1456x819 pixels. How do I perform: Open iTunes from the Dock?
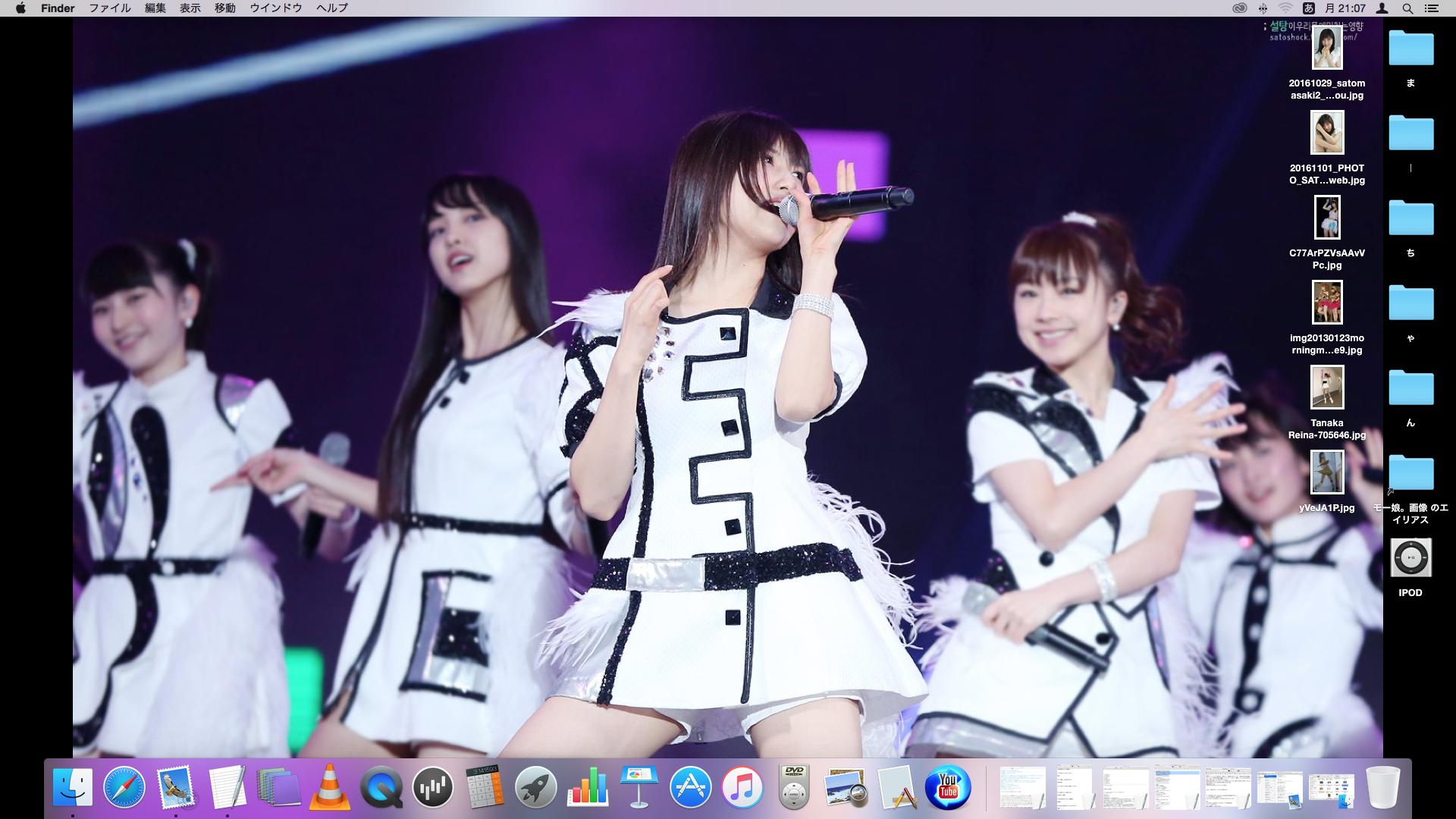click(742, 787)
